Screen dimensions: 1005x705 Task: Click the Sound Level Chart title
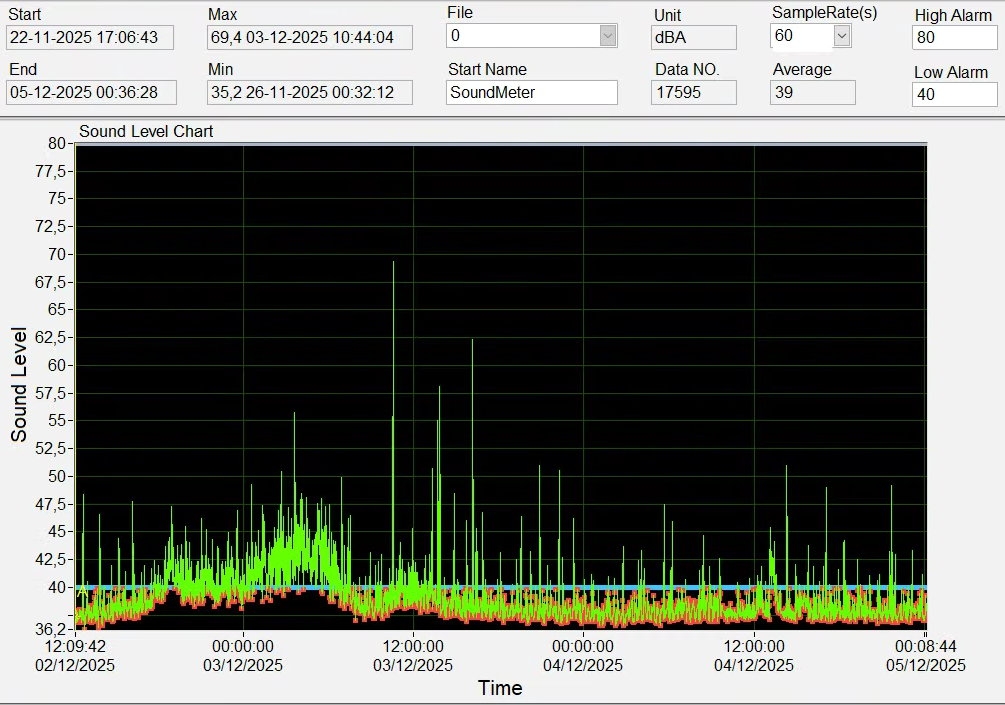(146, 131)
